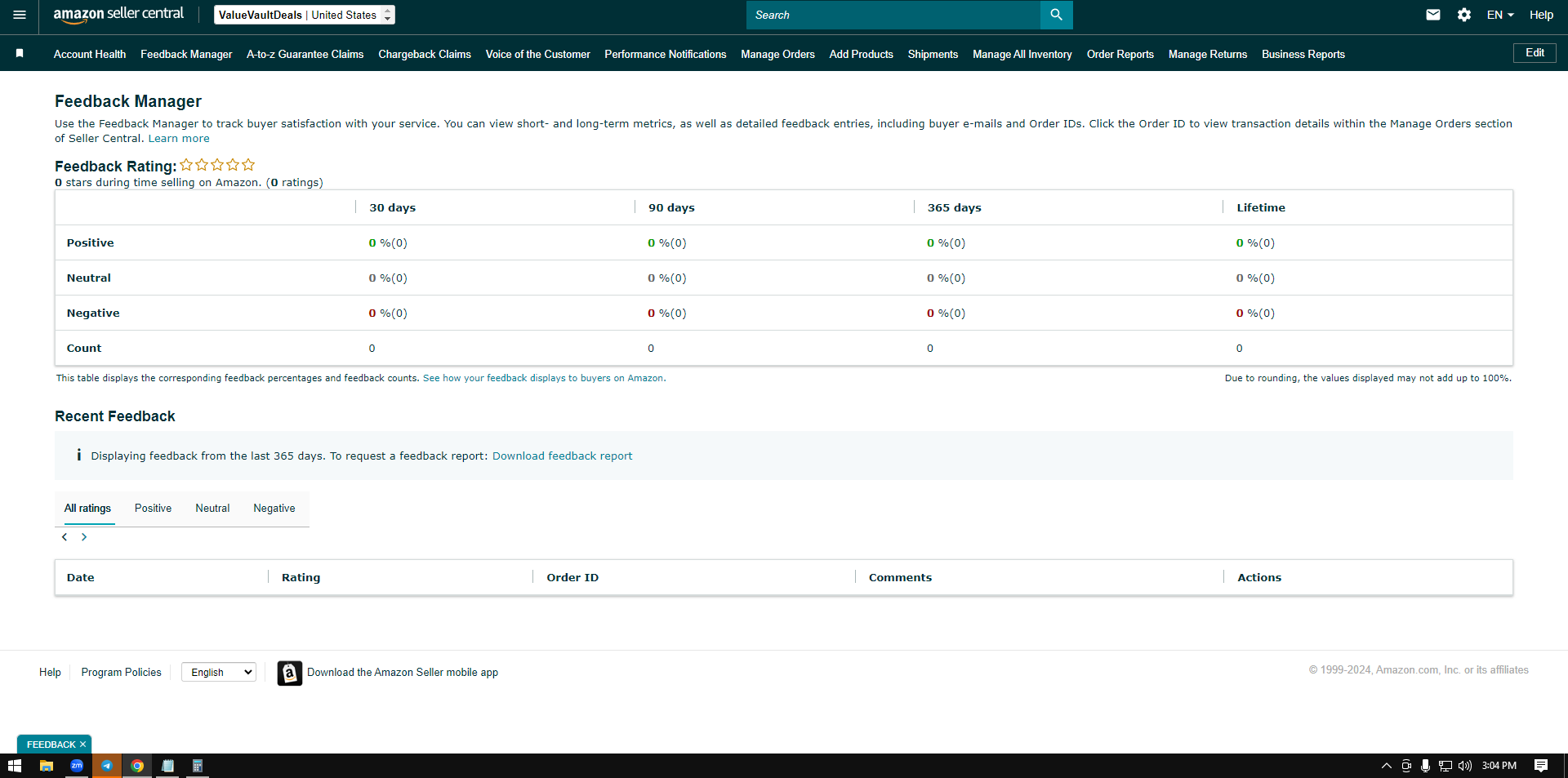This screenshot has height=778, width=1568.
Task: Select the Negative ratings tab
Action: tap(274, 508)
